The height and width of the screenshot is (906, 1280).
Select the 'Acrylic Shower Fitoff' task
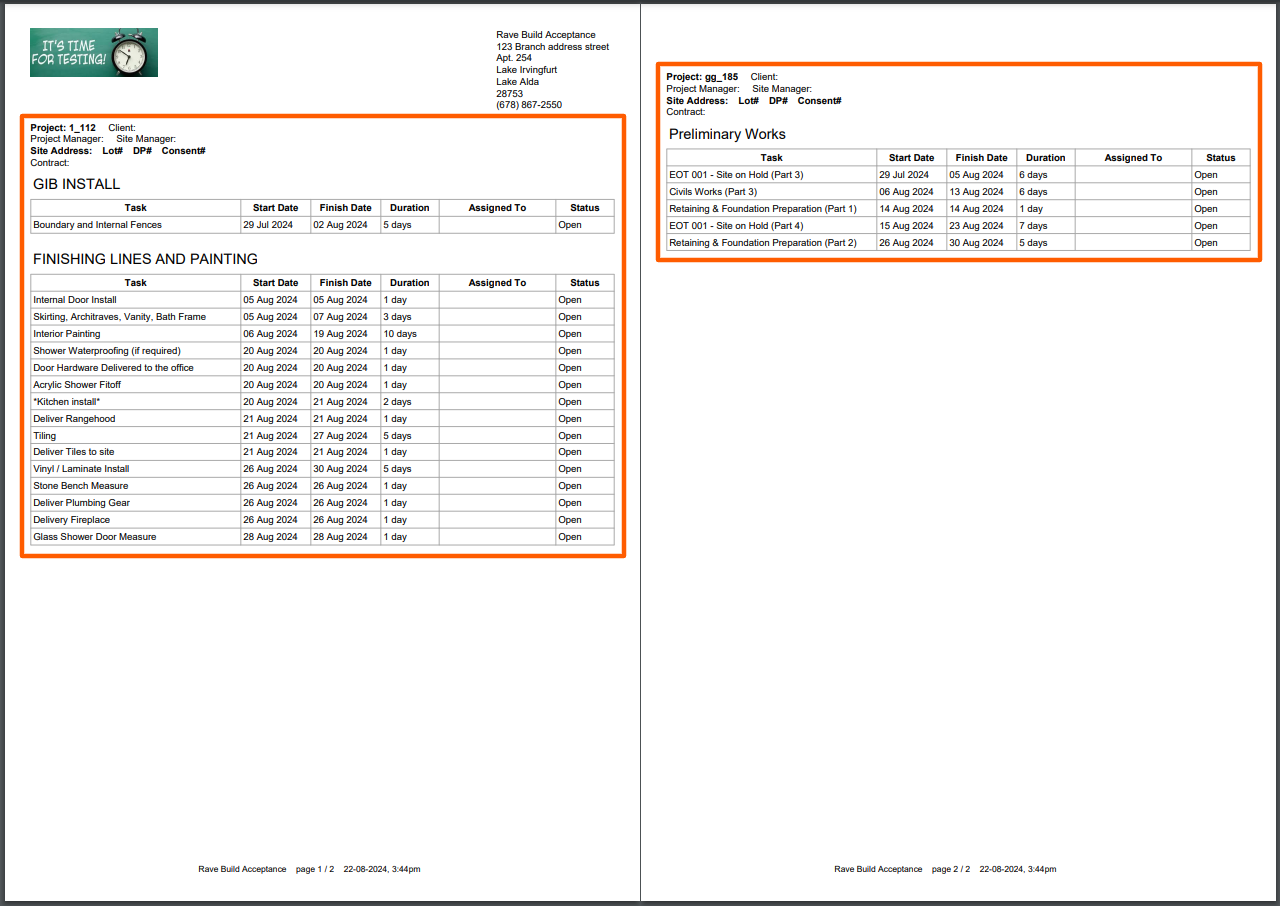click(77, 385)
